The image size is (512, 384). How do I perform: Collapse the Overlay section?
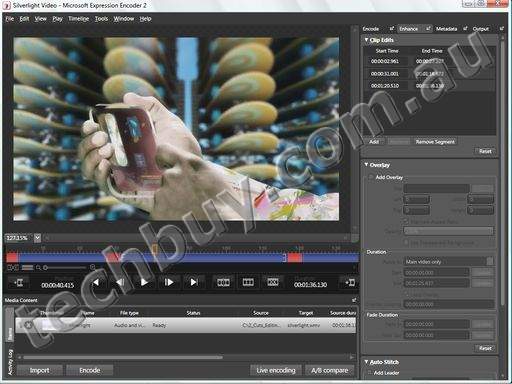coord(366,165)
